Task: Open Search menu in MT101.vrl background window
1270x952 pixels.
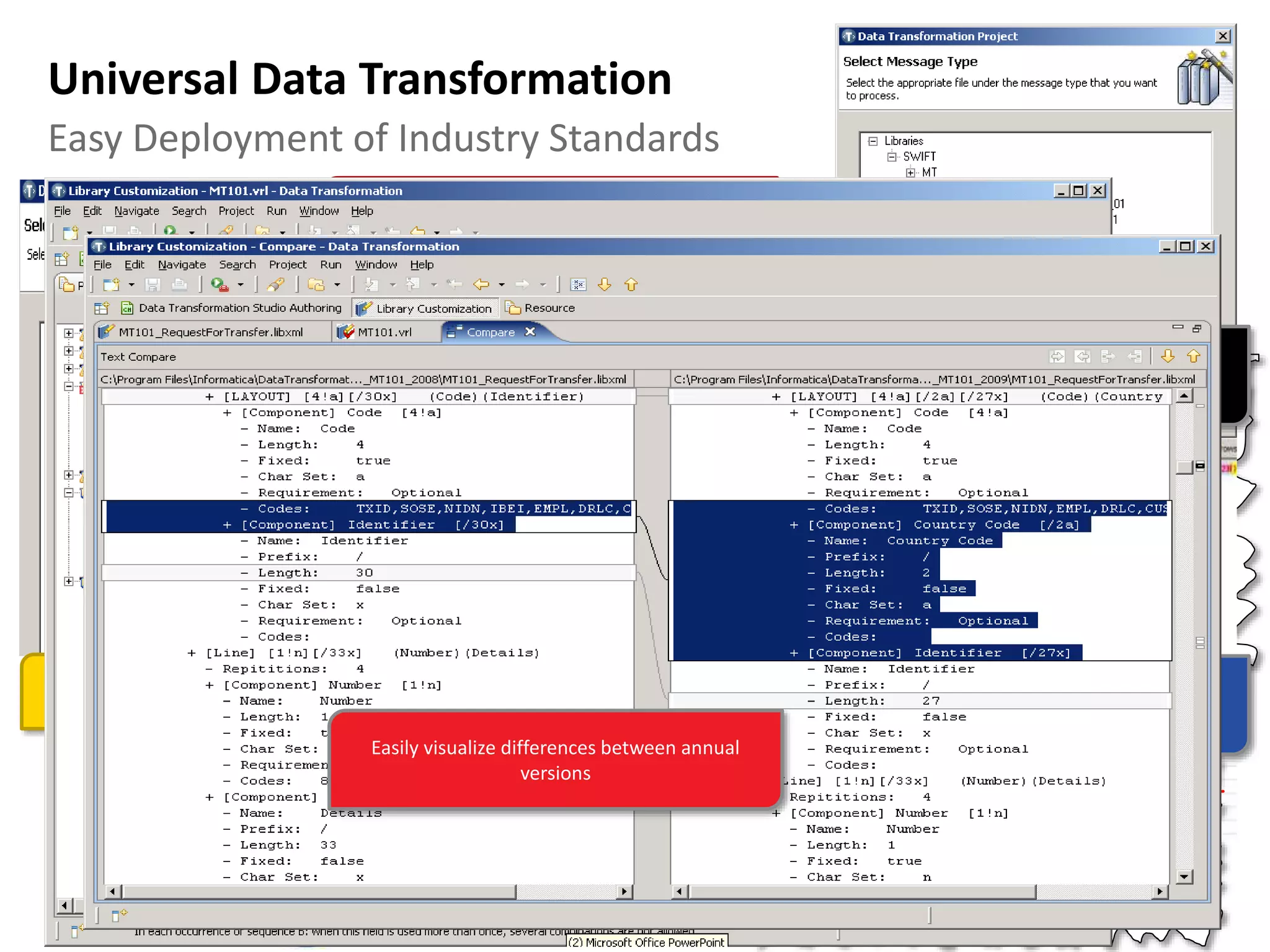Action: (x=189, y=211)
